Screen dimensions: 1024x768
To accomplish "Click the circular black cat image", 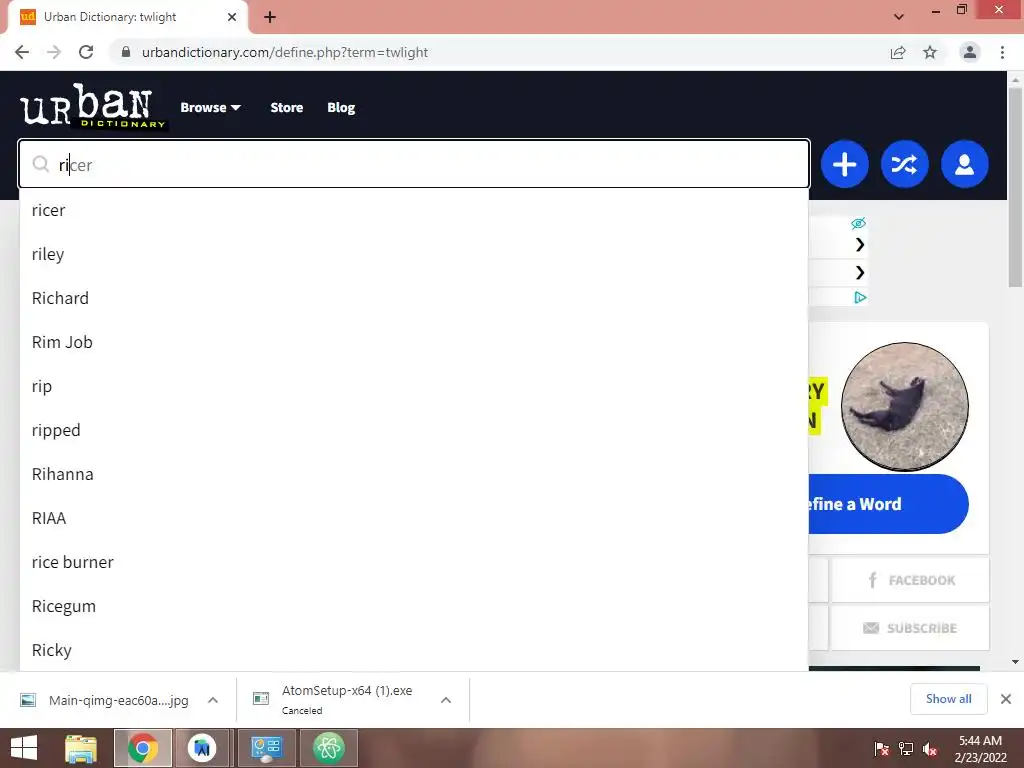I will tap(904, 406).
